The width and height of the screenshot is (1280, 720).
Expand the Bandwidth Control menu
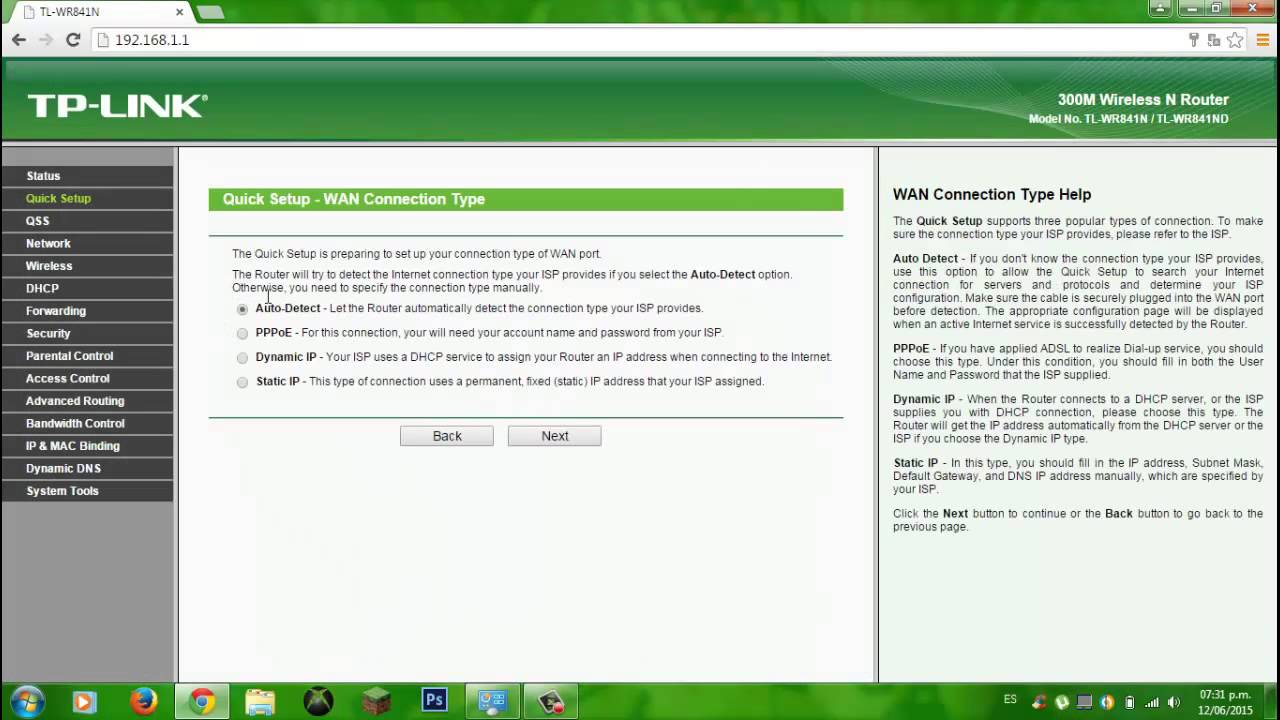(87, 423)
